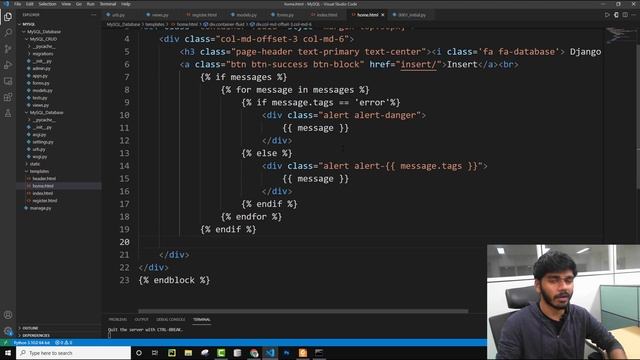Switch to the Output panel tab
The height and width of the screenshot is (360, 640).
(x=141, y=319)
